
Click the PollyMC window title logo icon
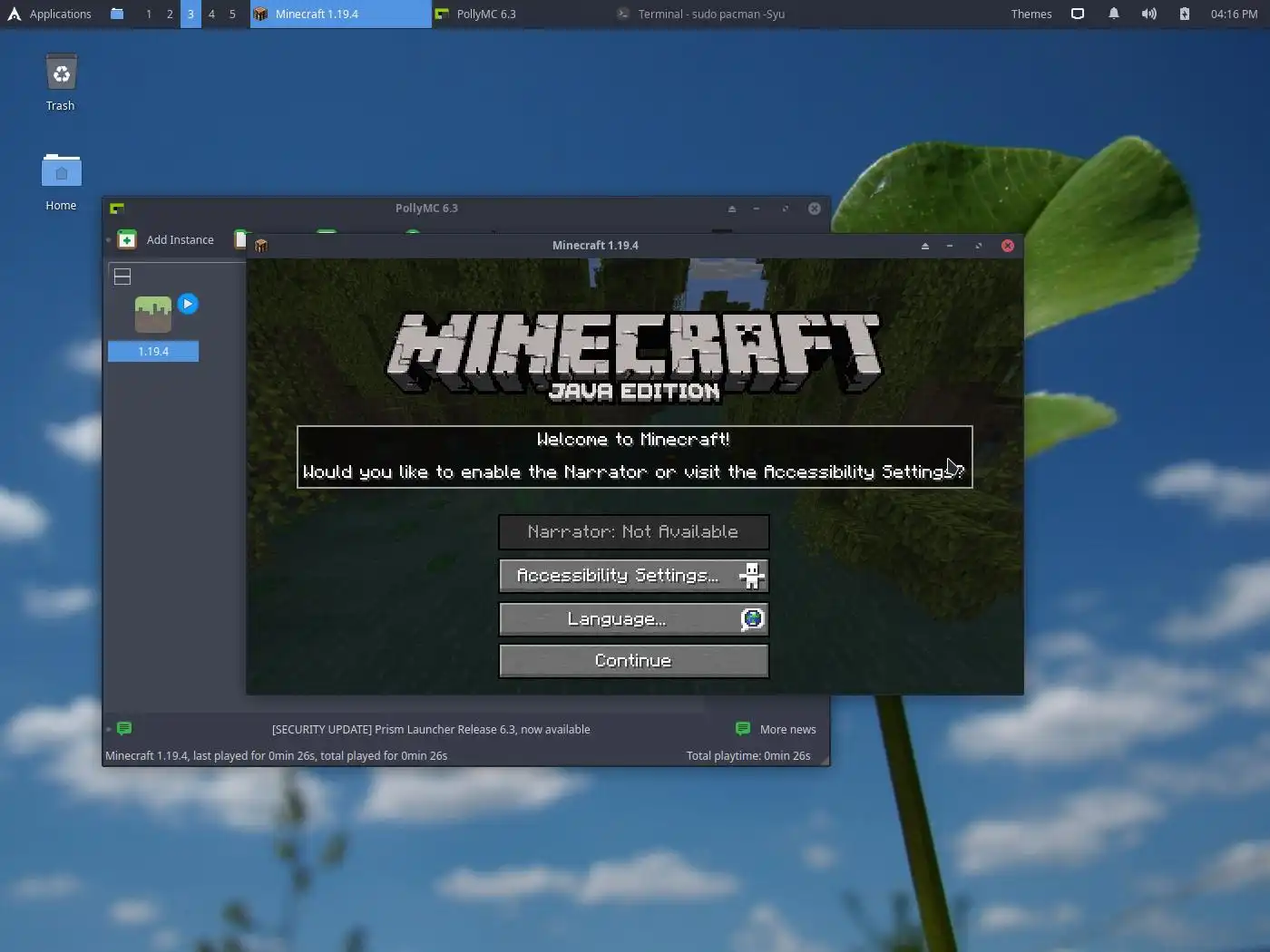[117, 209]
